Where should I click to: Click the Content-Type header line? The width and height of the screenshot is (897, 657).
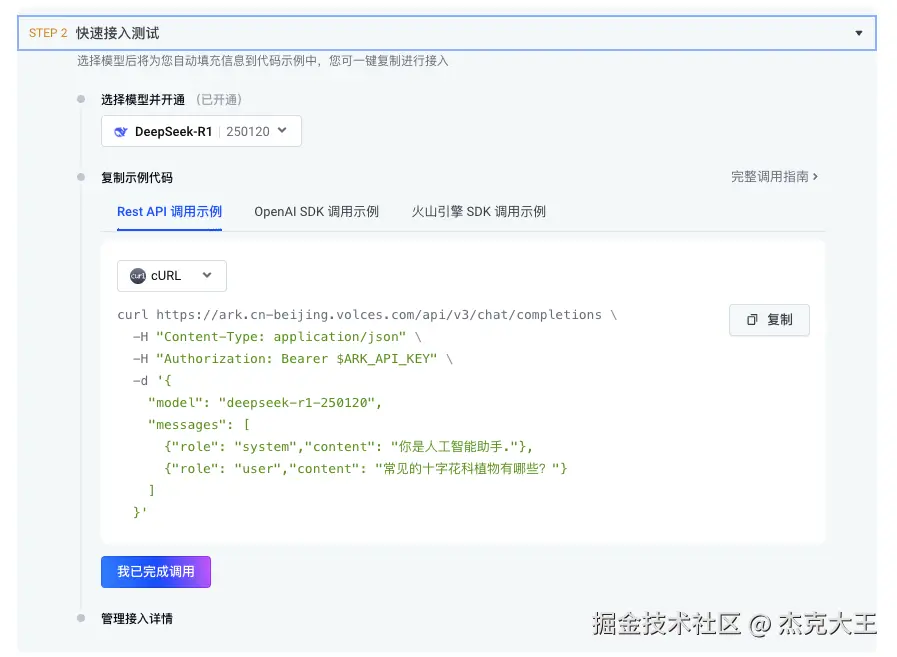[x=277, y=337]
